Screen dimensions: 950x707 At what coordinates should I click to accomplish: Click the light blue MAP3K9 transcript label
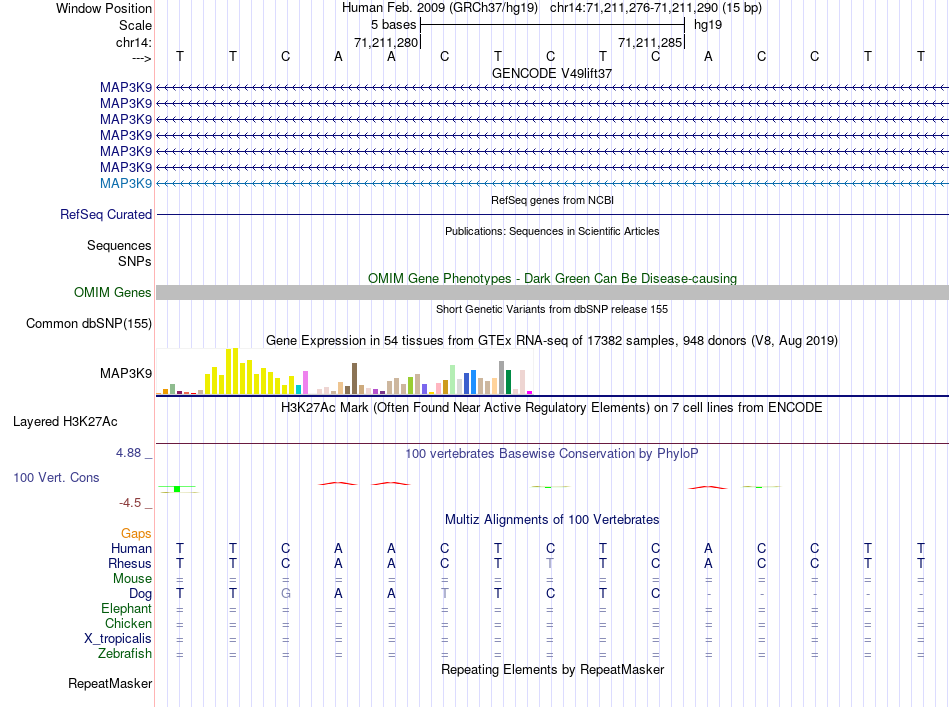pos(126,183)
